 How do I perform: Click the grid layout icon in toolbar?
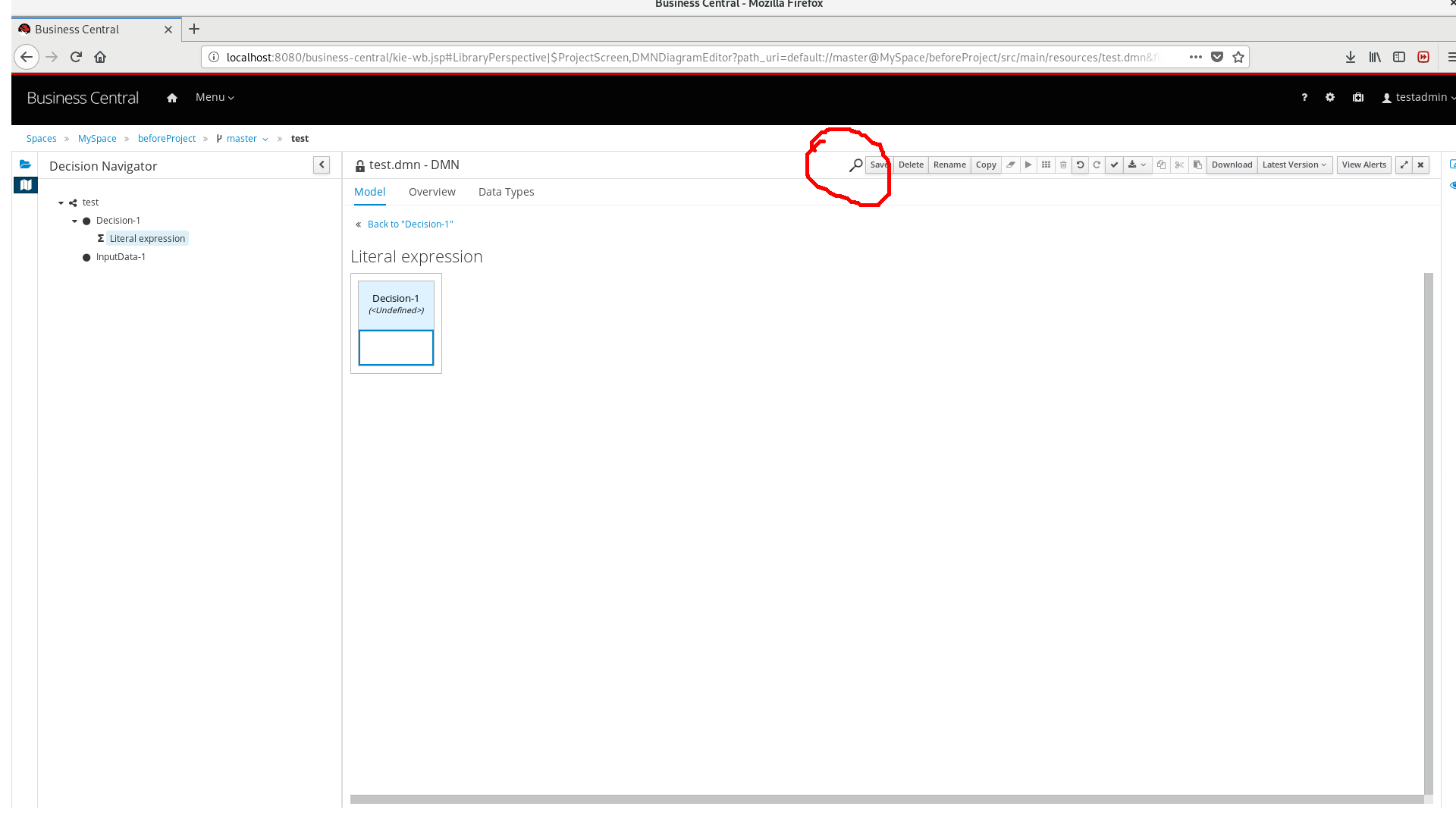click(x=1046, y=165)
